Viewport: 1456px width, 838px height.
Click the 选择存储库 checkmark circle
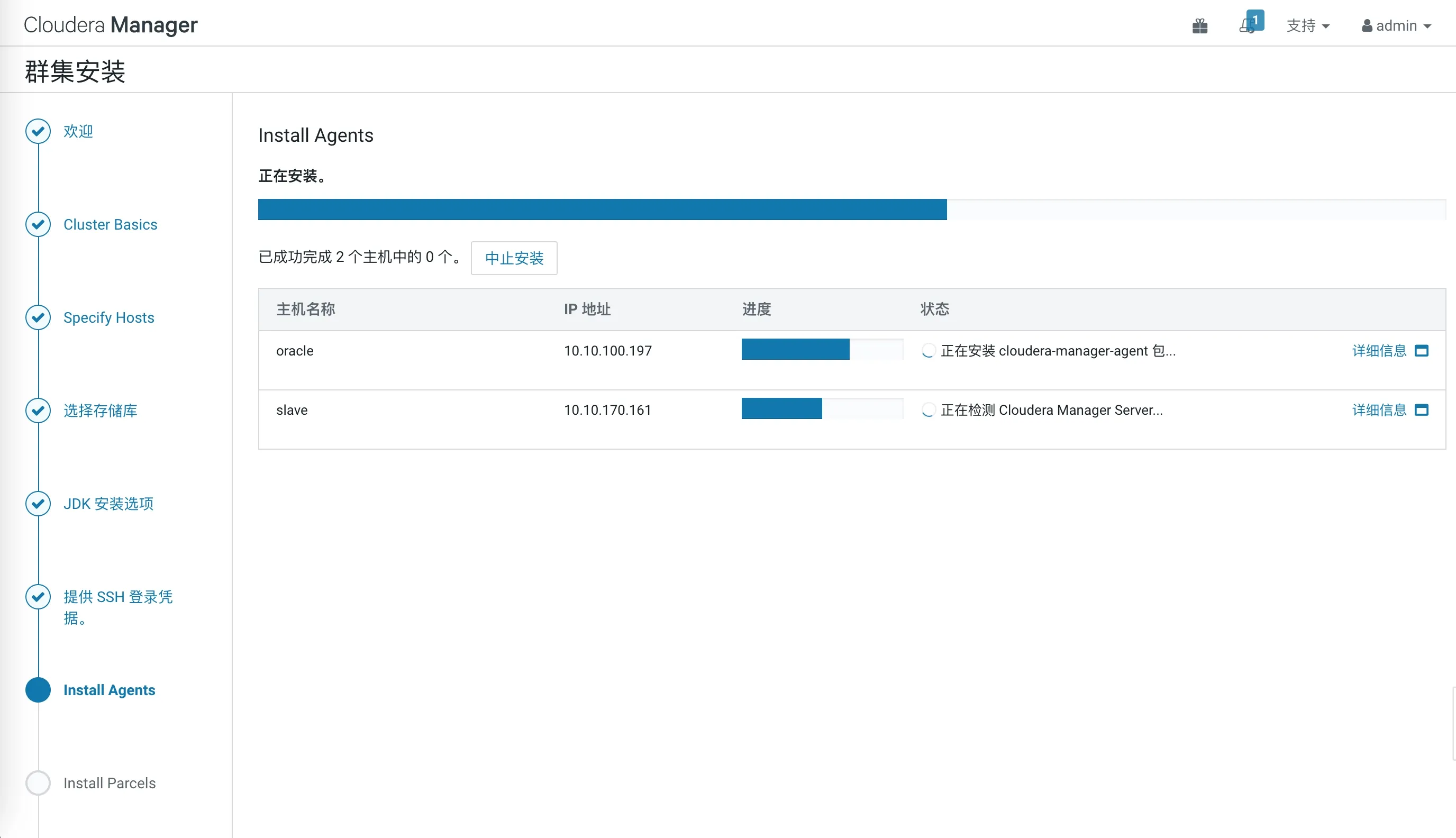pos(38,411)
